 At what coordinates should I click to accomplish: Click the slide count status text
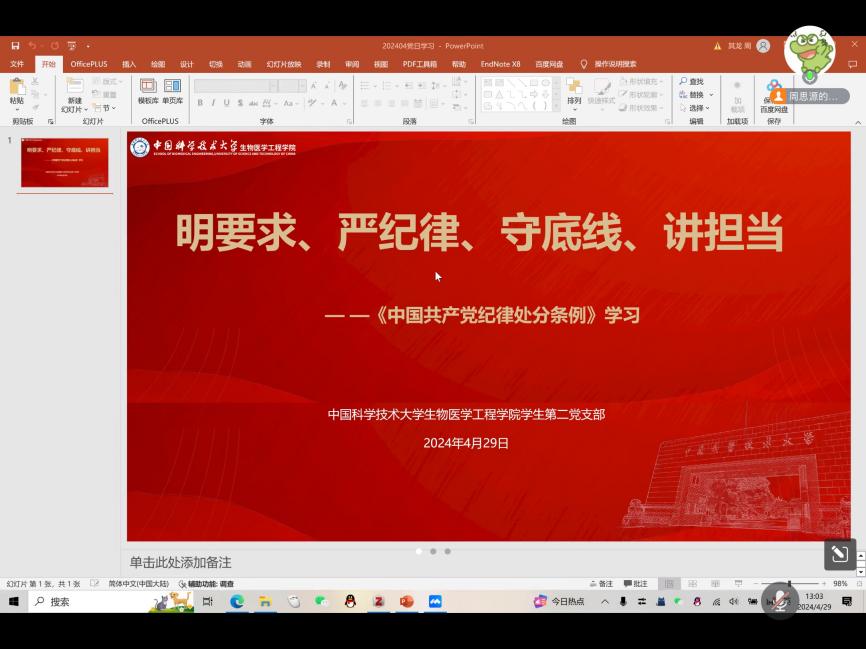tap(44, 584)
